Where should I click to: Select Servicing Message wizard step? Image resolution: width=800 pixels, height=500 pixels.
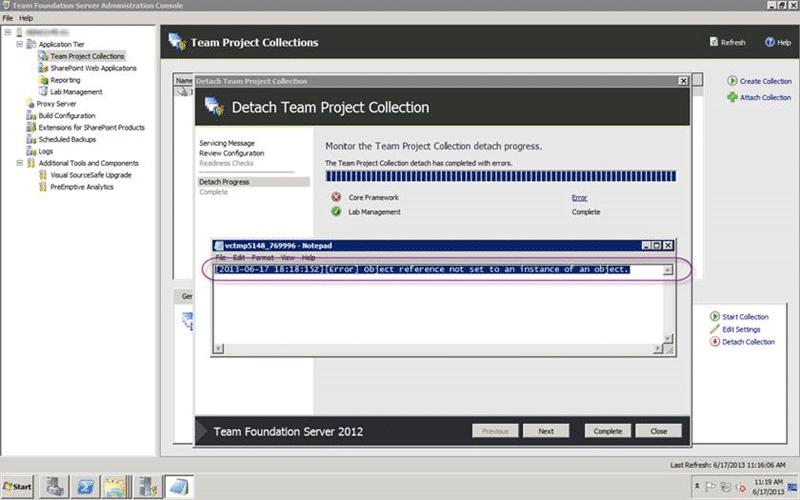(227, 143)
